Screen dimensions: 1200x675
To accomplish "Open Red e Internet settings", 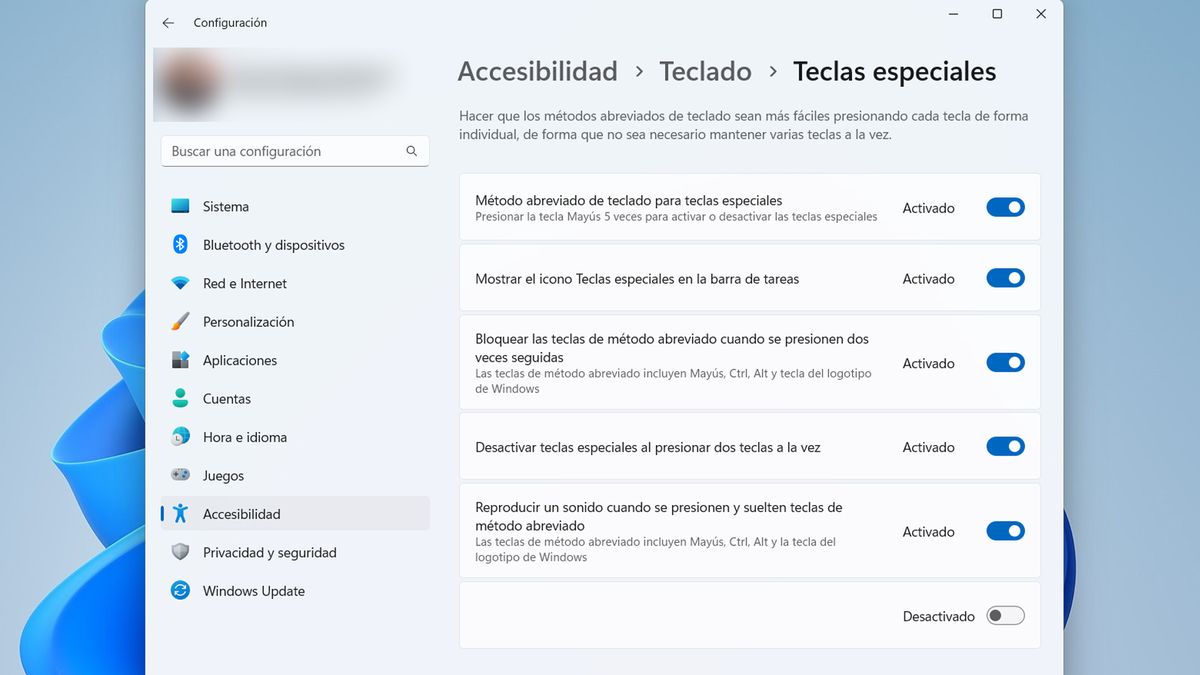I will [x=244, y=283].
